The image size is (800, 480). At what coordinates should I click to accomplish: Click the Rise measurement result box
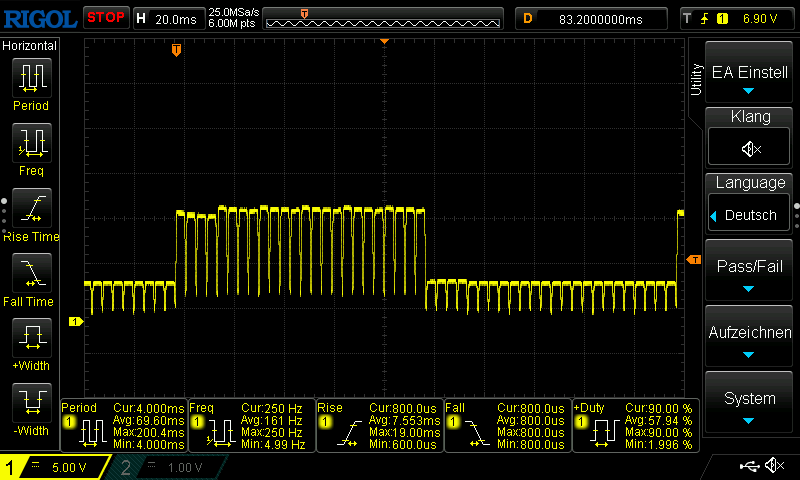(x=378, y=425)
